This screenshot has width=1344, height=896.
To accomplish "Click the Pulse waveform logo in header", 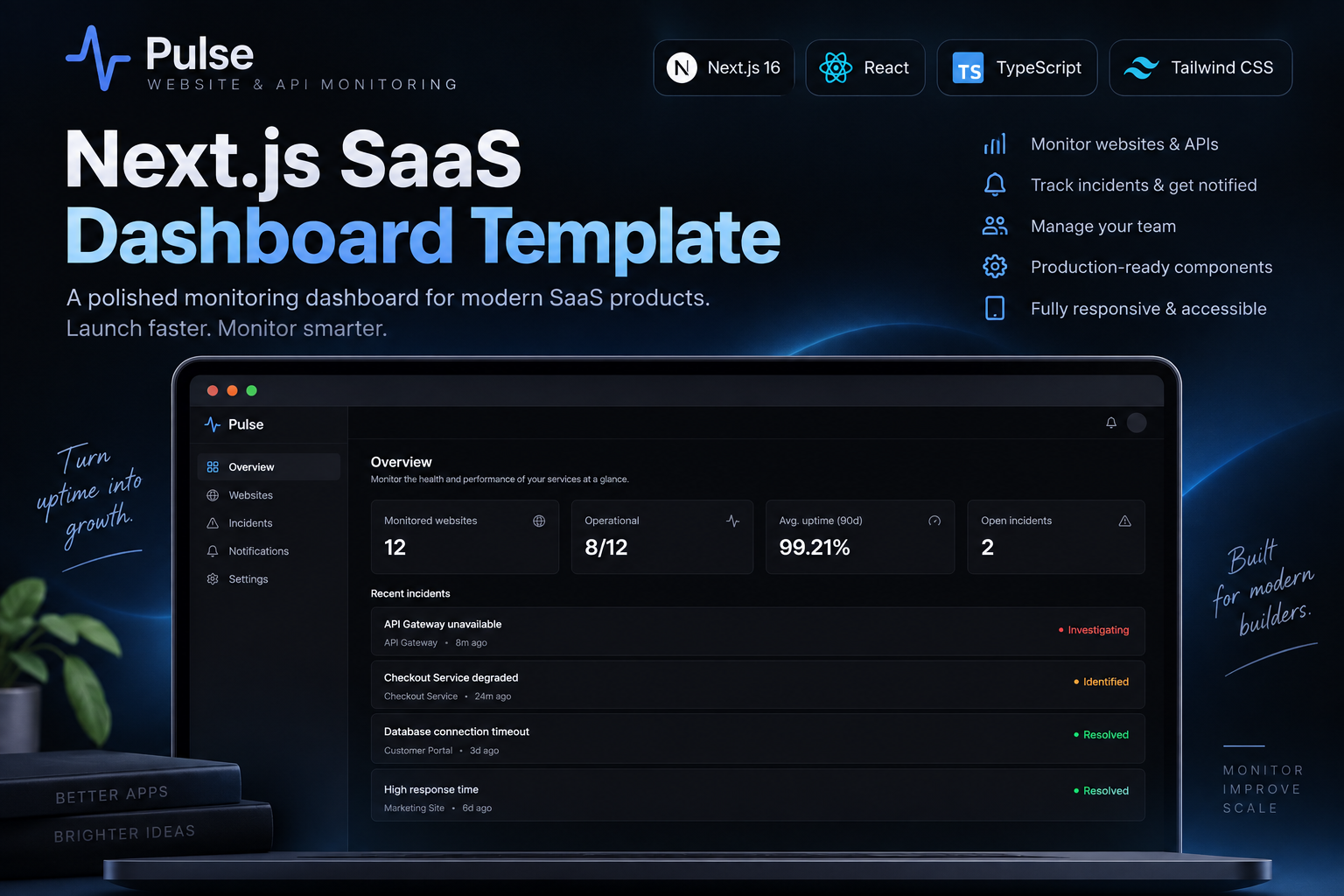I will click(98, 58).
